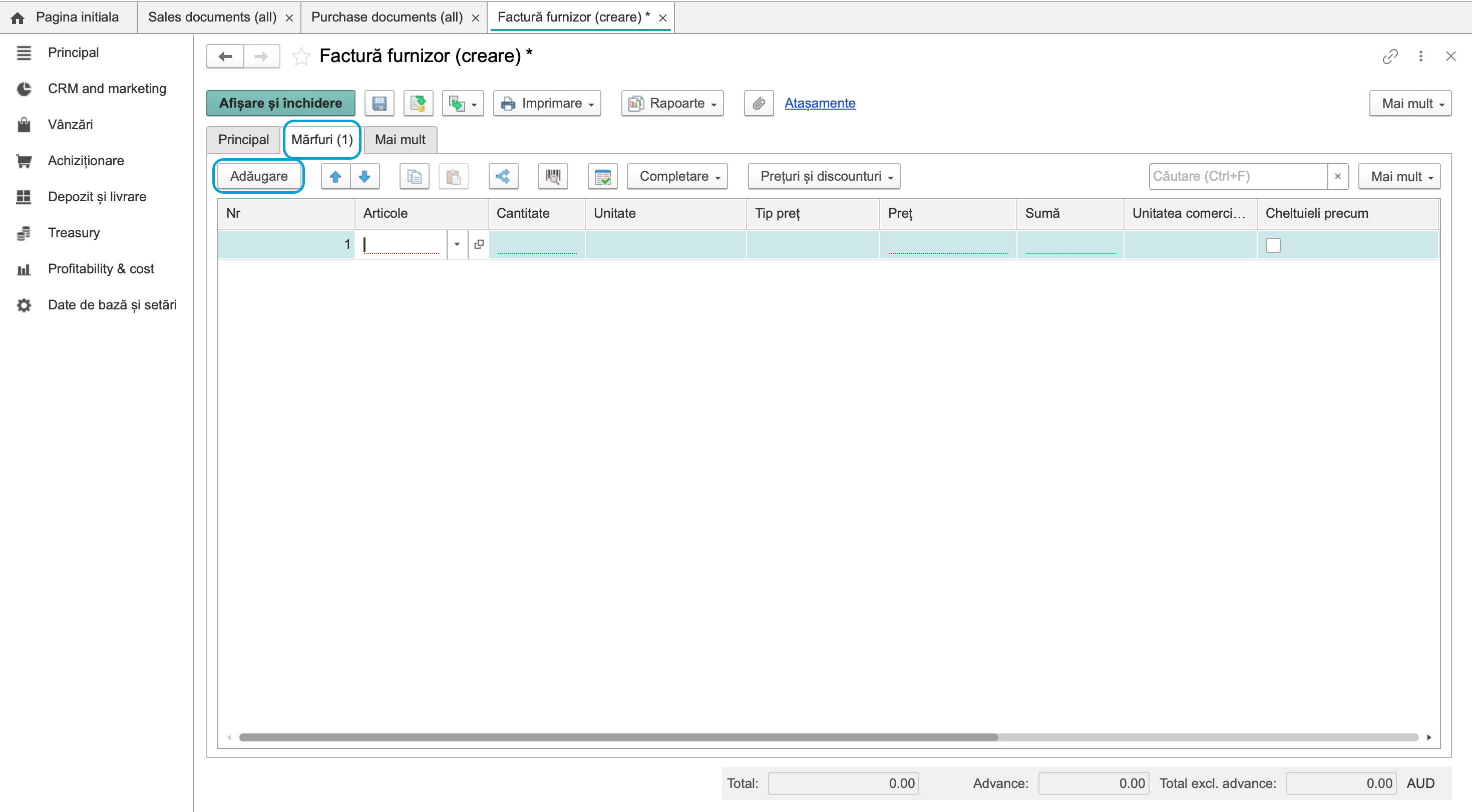Close the Sales documents (all) tab
The width and height of the screenshot is (1472, 812).
290,19
